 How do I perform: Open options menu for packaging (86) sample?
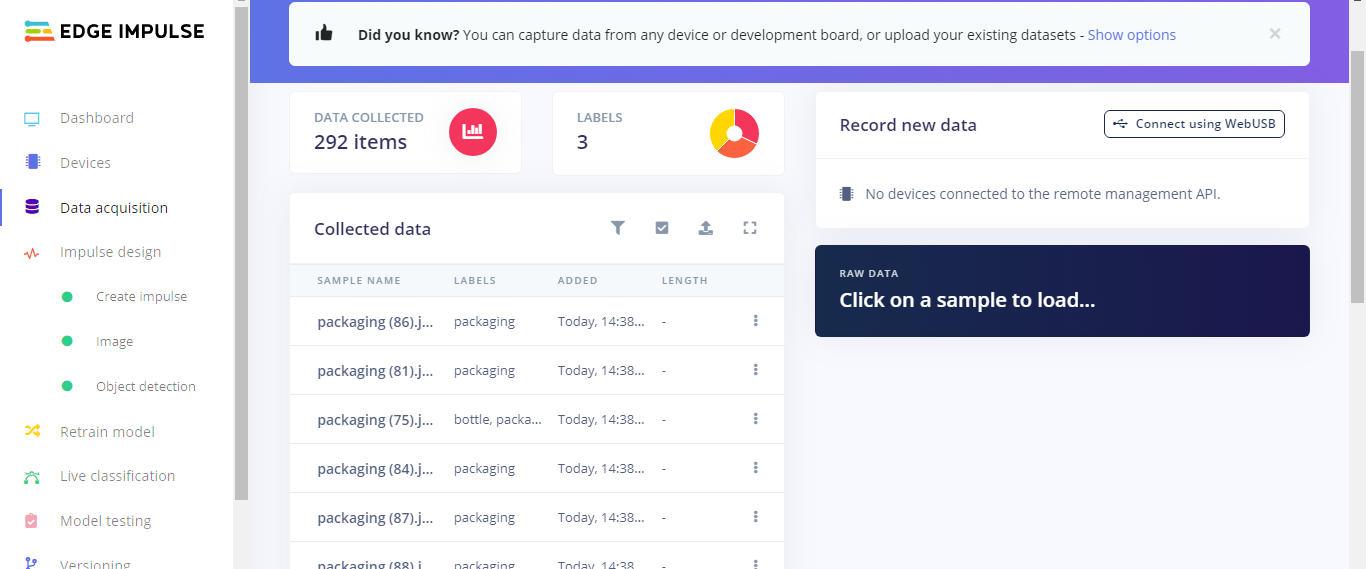pos(755,321)
